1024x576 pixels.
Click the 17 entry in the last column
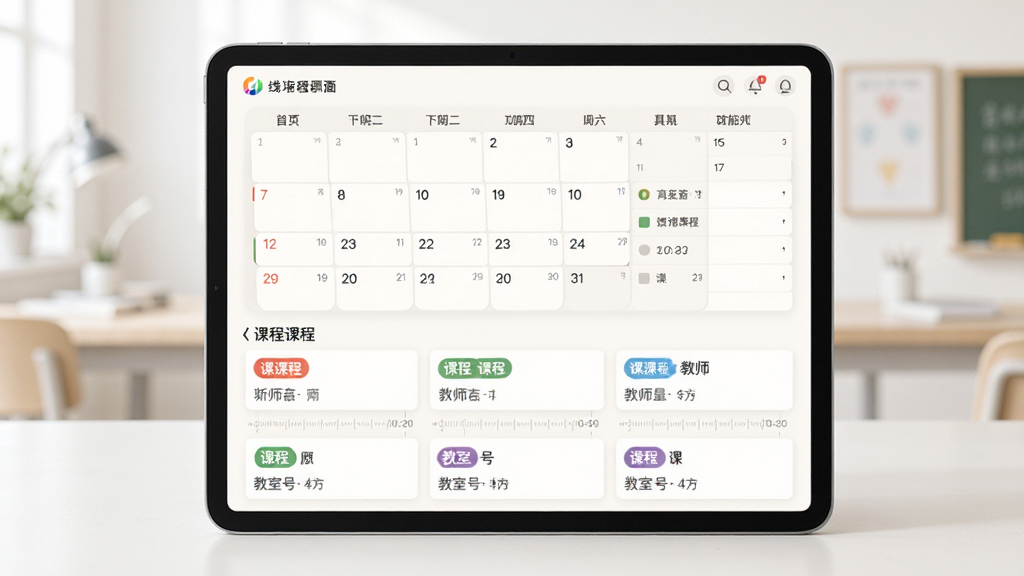pyautogui.click(x=750, y=168)
